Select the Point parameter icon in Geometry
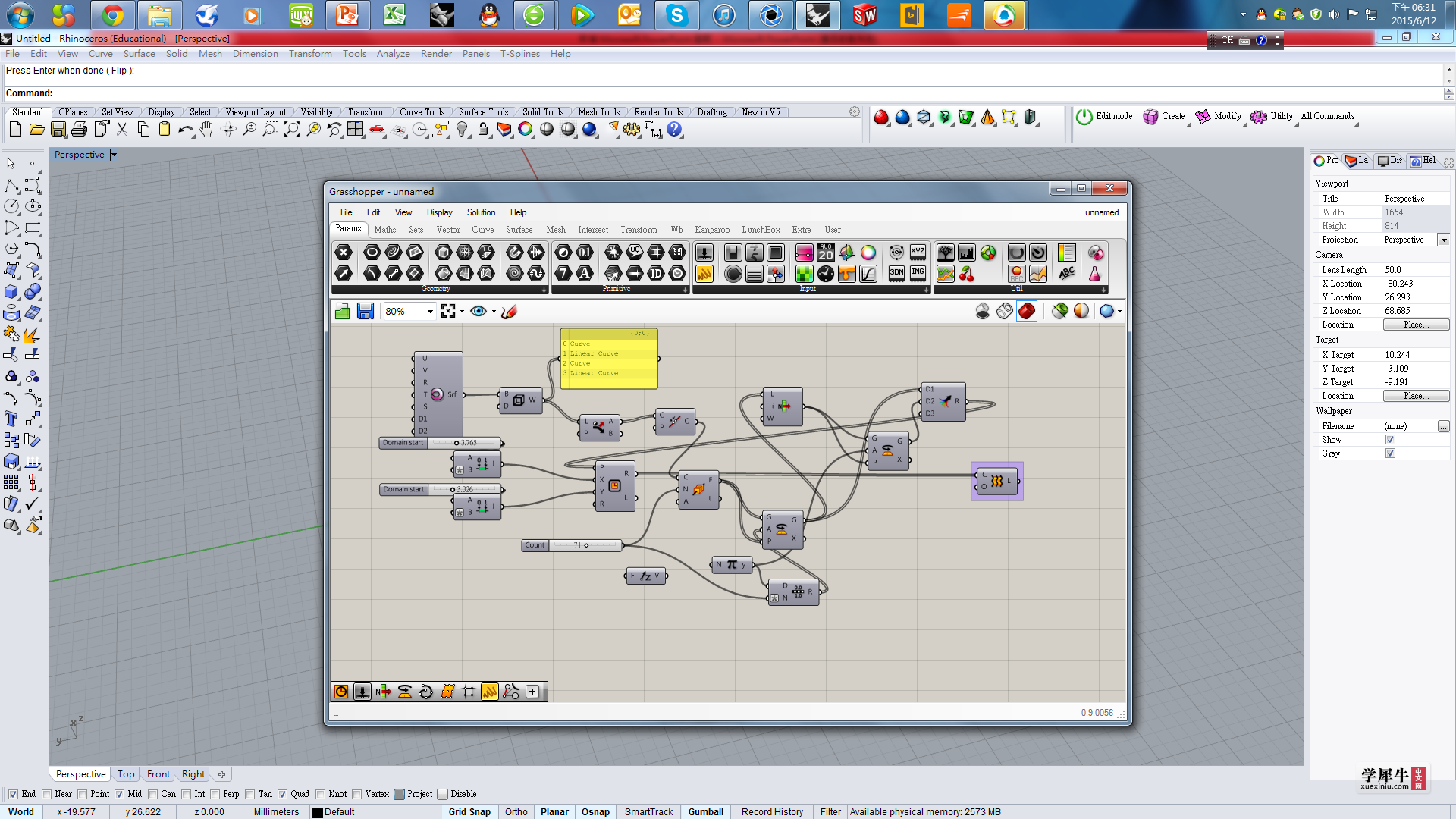 [x=344, y=253]
